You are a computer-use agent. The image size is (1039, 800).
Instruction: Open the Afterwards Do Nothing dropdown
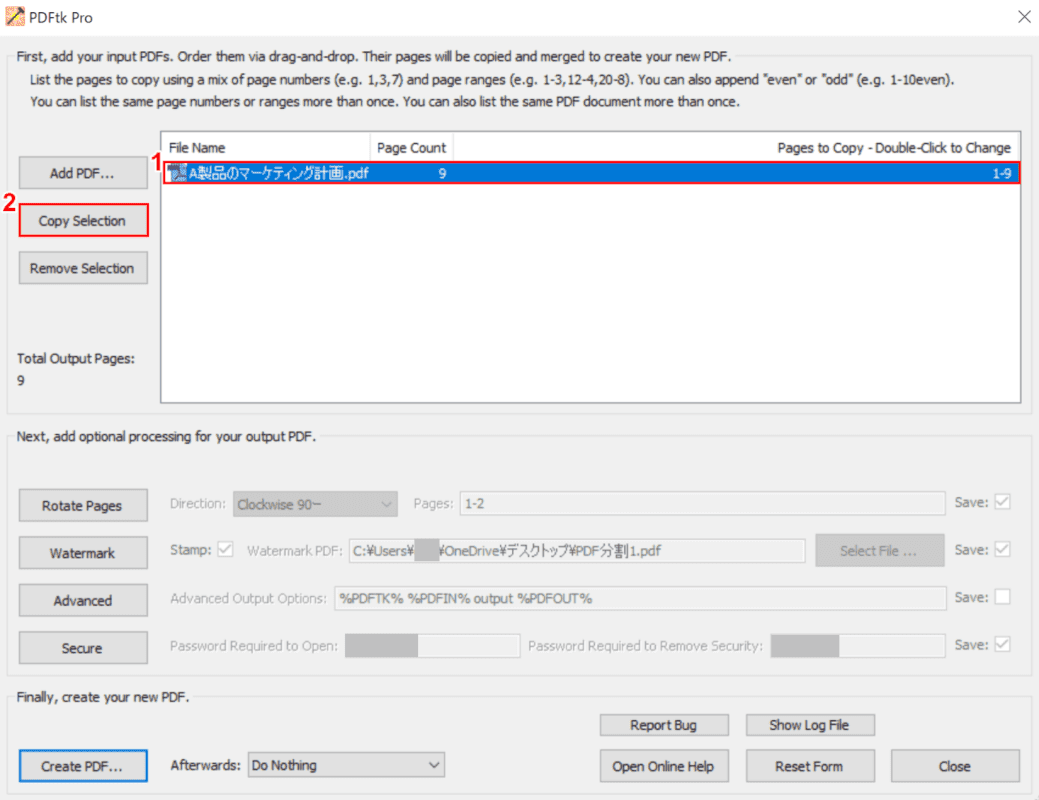coord(346,765)
